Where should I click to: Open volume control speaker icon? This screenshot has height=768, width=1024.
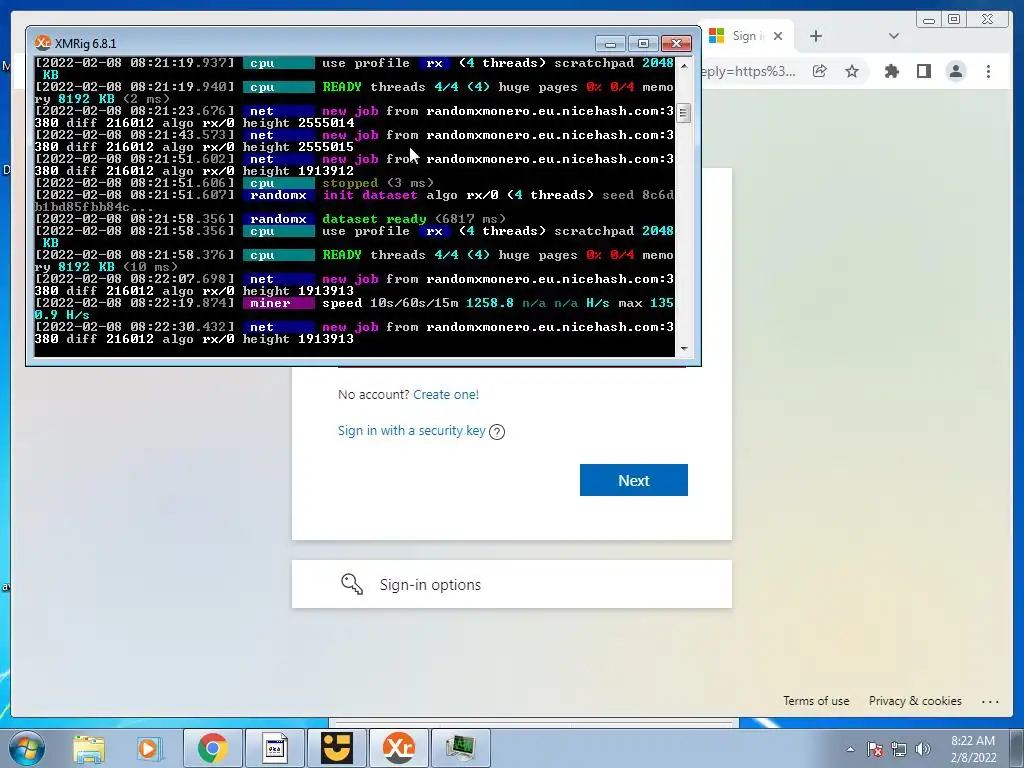tap(922, 749)
